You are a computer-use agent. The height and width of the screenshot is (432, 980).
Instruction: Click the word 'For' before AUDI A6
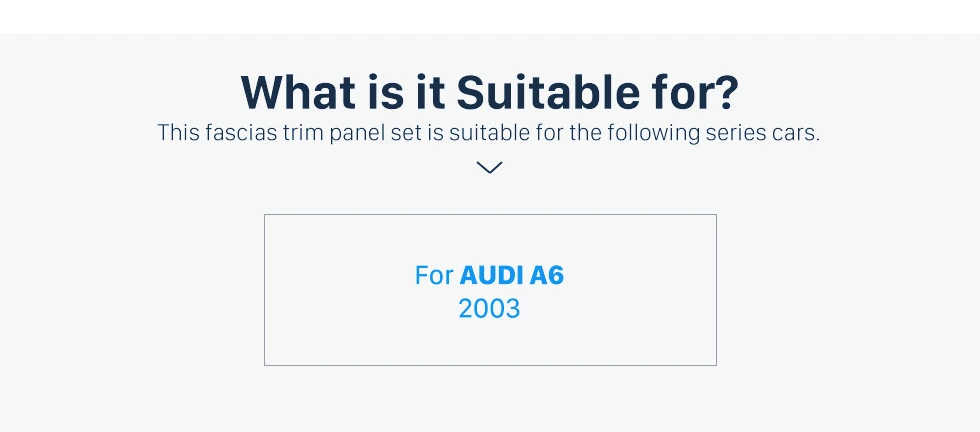click(x=434, y=276)
